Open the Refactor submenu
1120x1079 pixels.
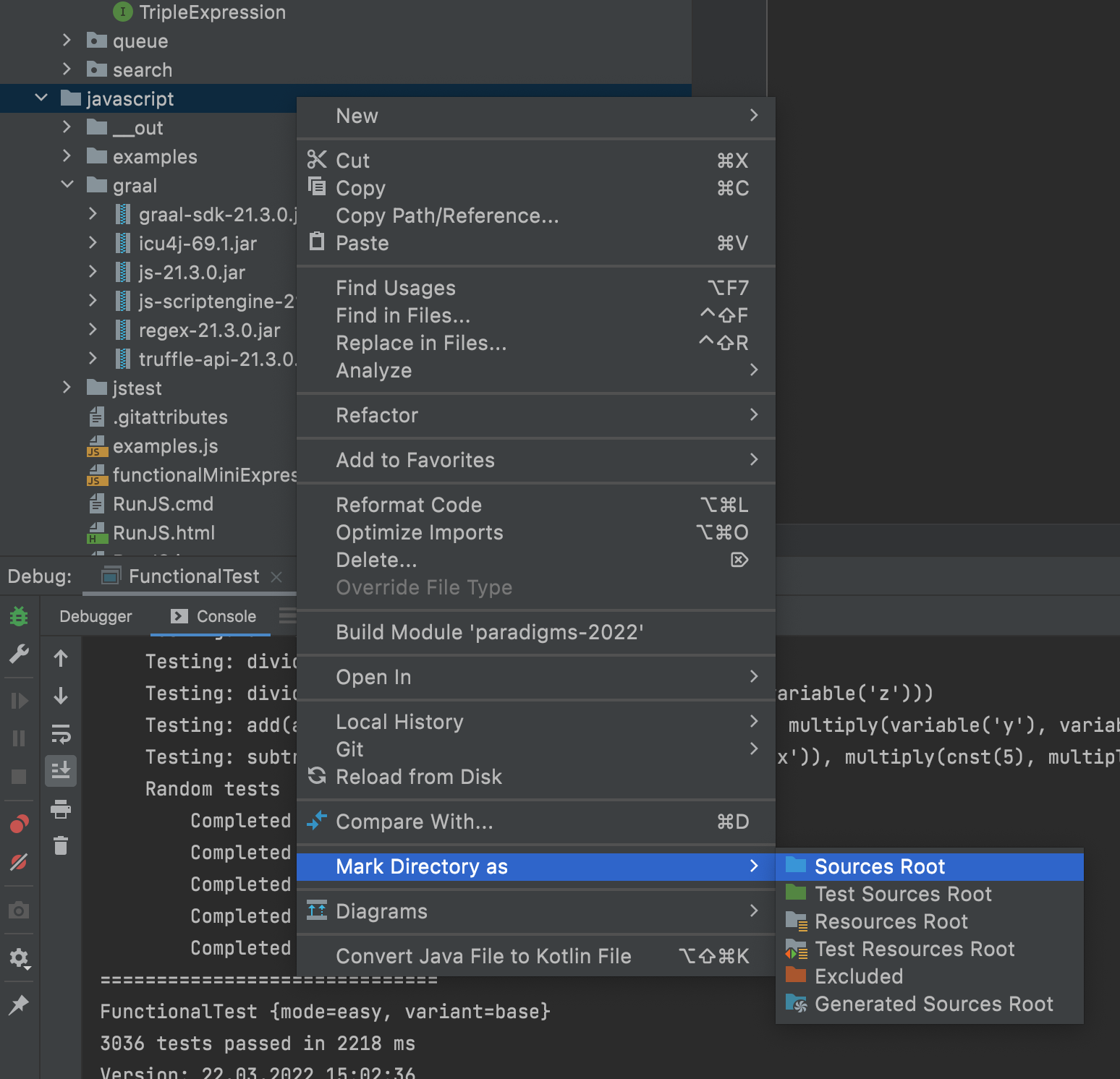point(535,415)
